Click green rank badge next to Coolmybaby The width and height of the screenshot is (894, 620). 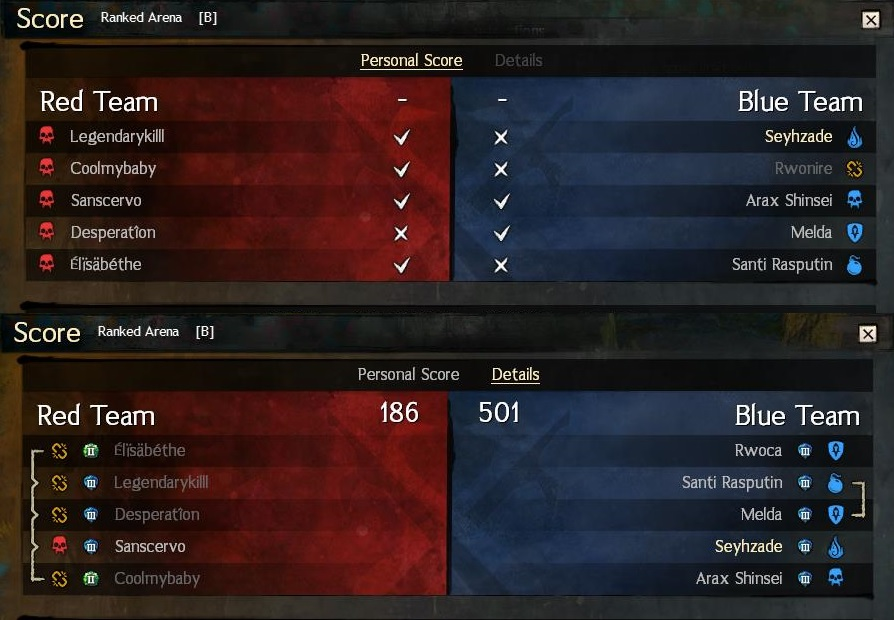[x=91, y=578]
